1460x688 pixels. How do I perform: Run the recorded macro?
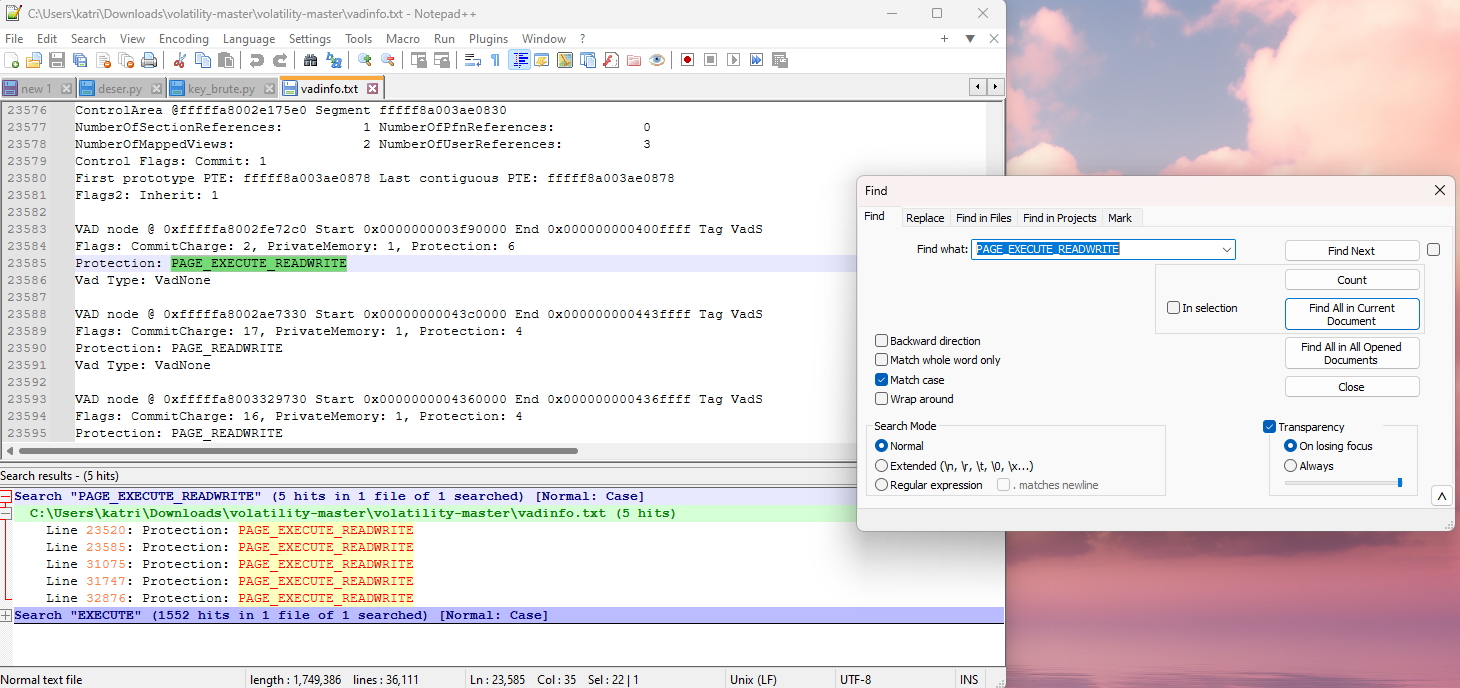733,60
